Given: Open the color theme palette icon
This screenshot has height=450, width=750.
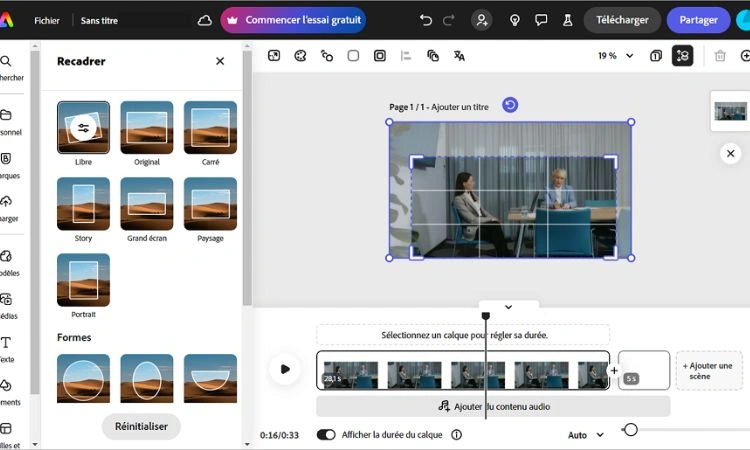Looking at the screenshot, I should [300, 56].
